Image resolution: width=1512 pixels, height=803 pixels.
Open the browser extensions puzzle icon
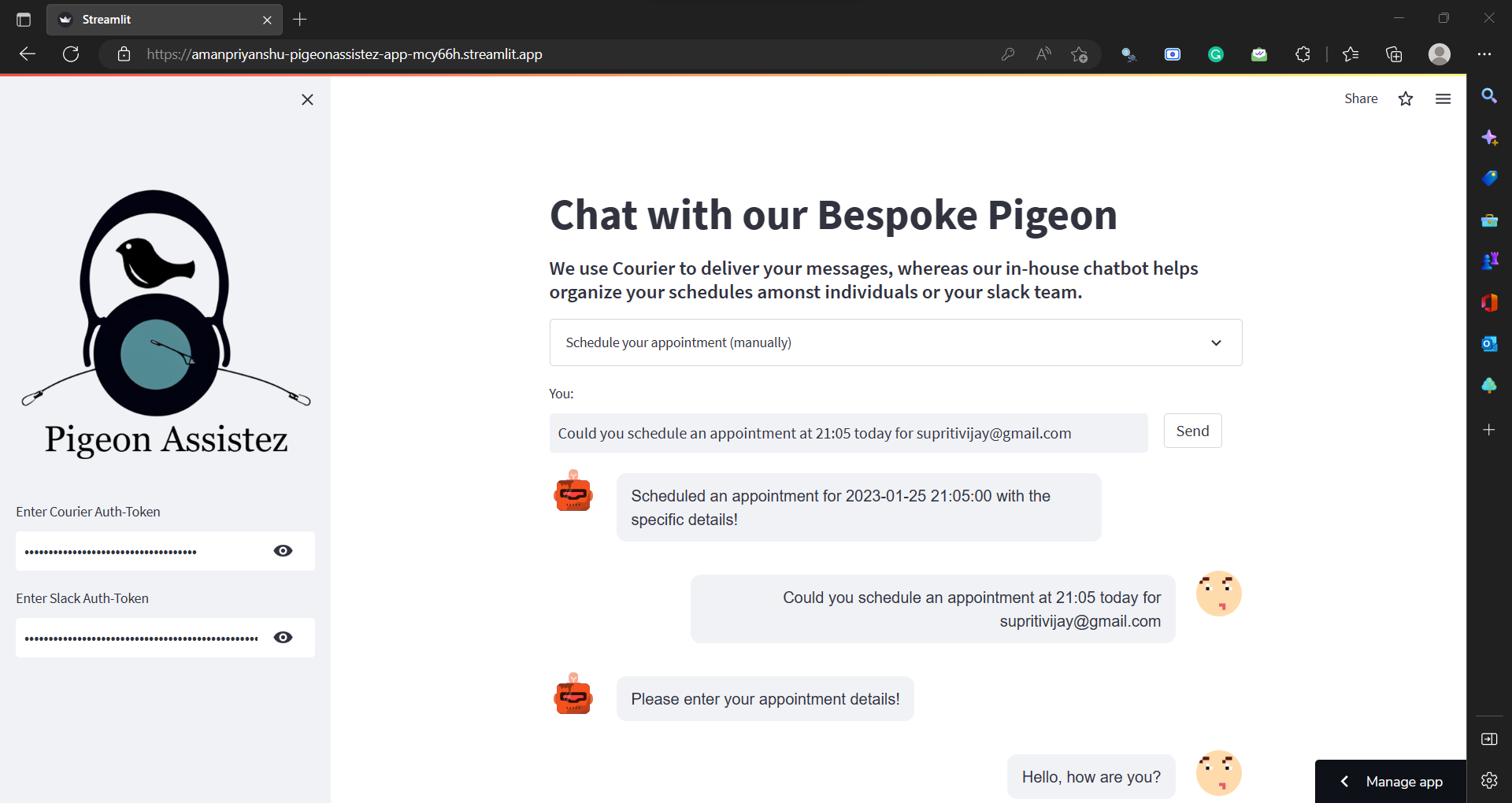pos(1303,54)
